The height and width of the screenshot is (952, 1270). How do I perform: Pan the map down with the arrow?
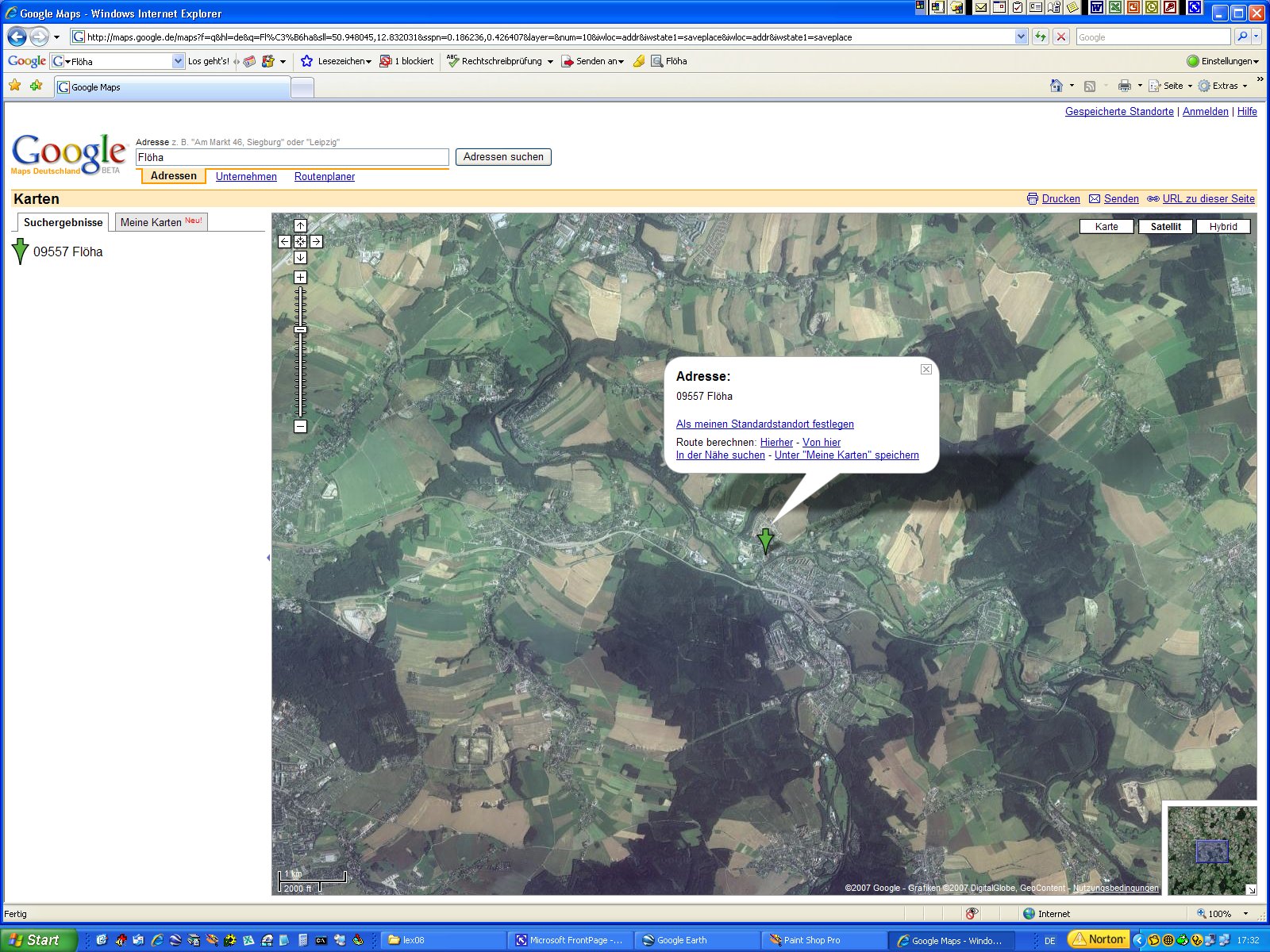click(x=300, y=257)
